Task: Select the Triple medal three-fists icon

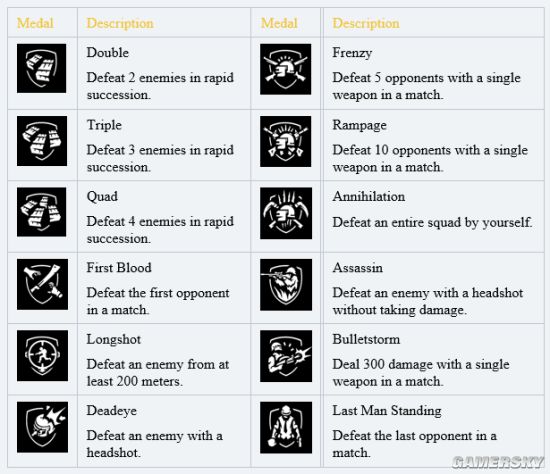Action: pyautogui.click(x=42, y=141)
